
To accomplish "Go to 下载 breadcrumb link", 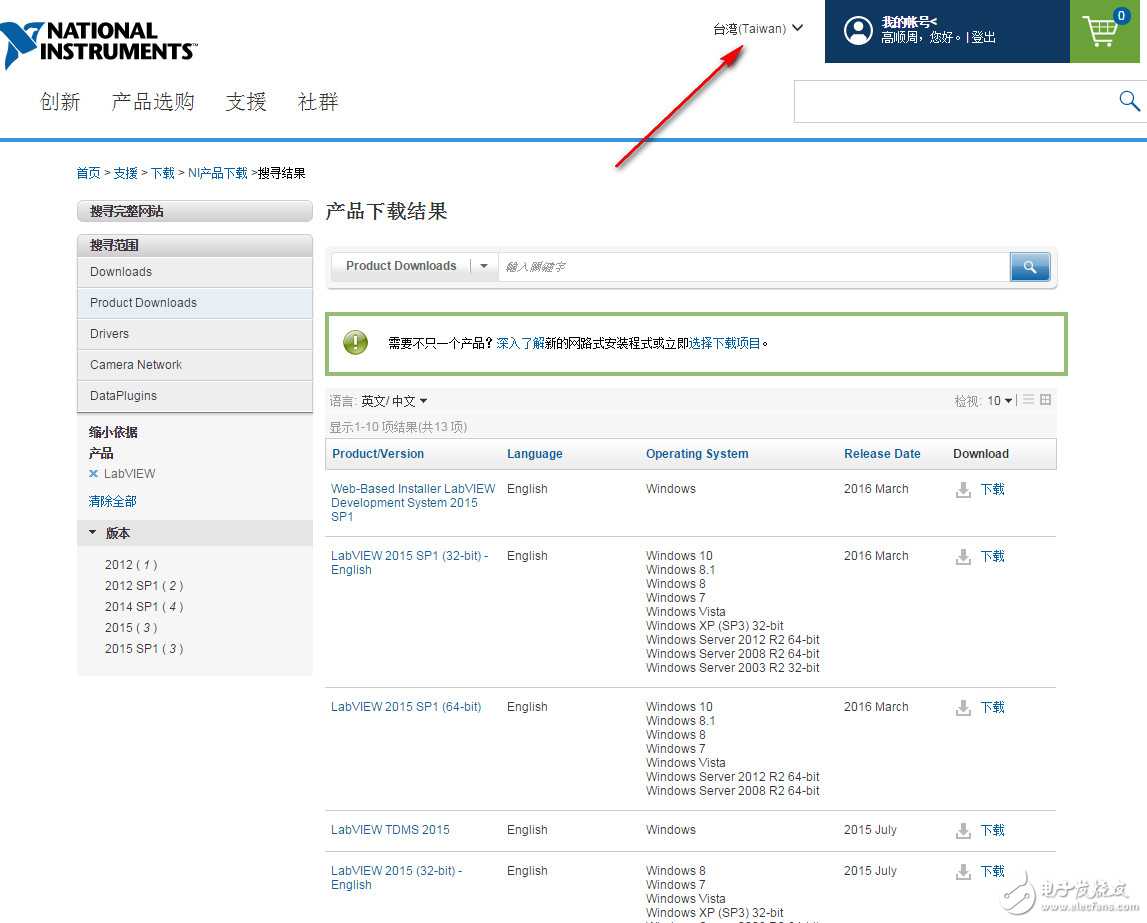I will (162, 173).
